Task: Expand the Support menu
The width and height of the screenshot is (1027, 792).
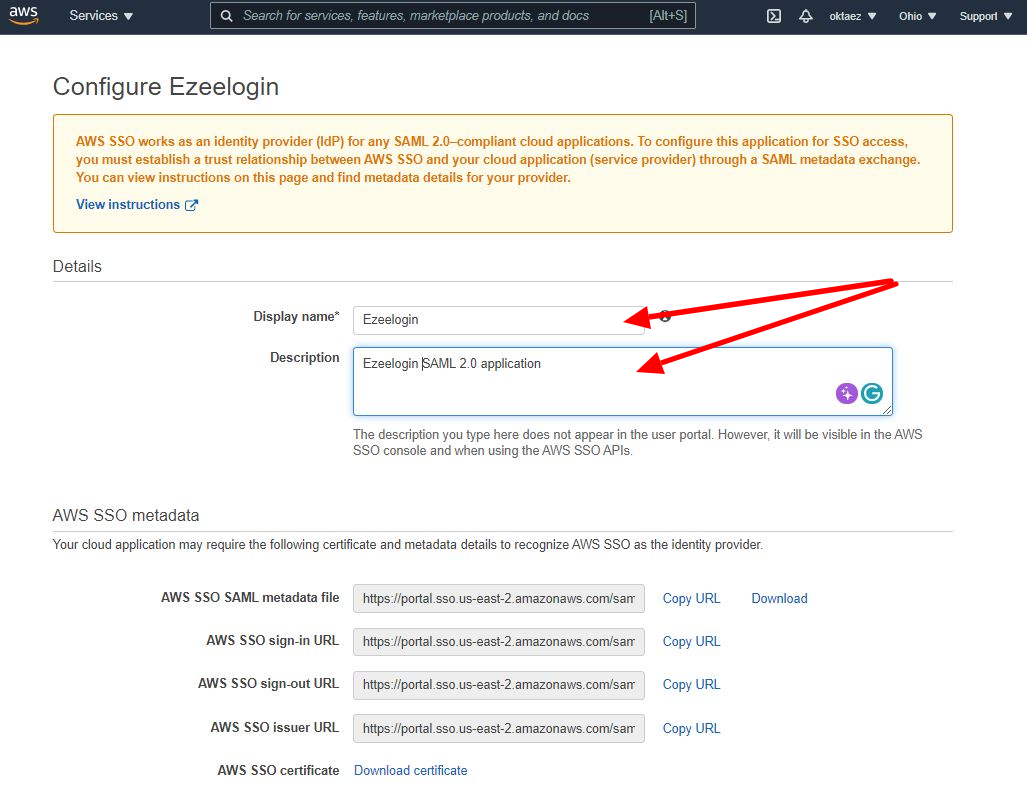Action: coord(985,16)
